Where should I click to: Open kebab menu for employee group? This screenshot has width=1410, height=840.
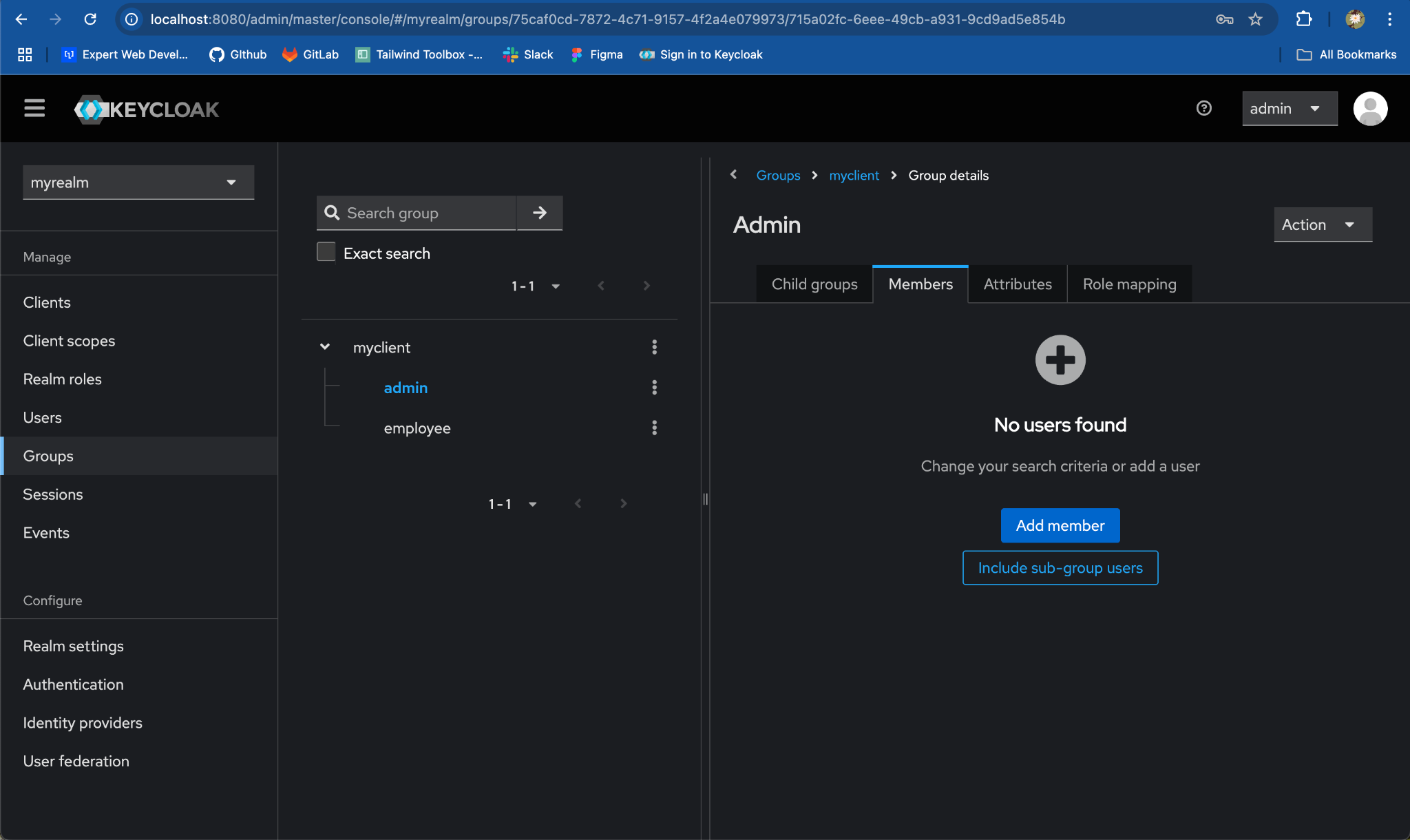[654, 428]
